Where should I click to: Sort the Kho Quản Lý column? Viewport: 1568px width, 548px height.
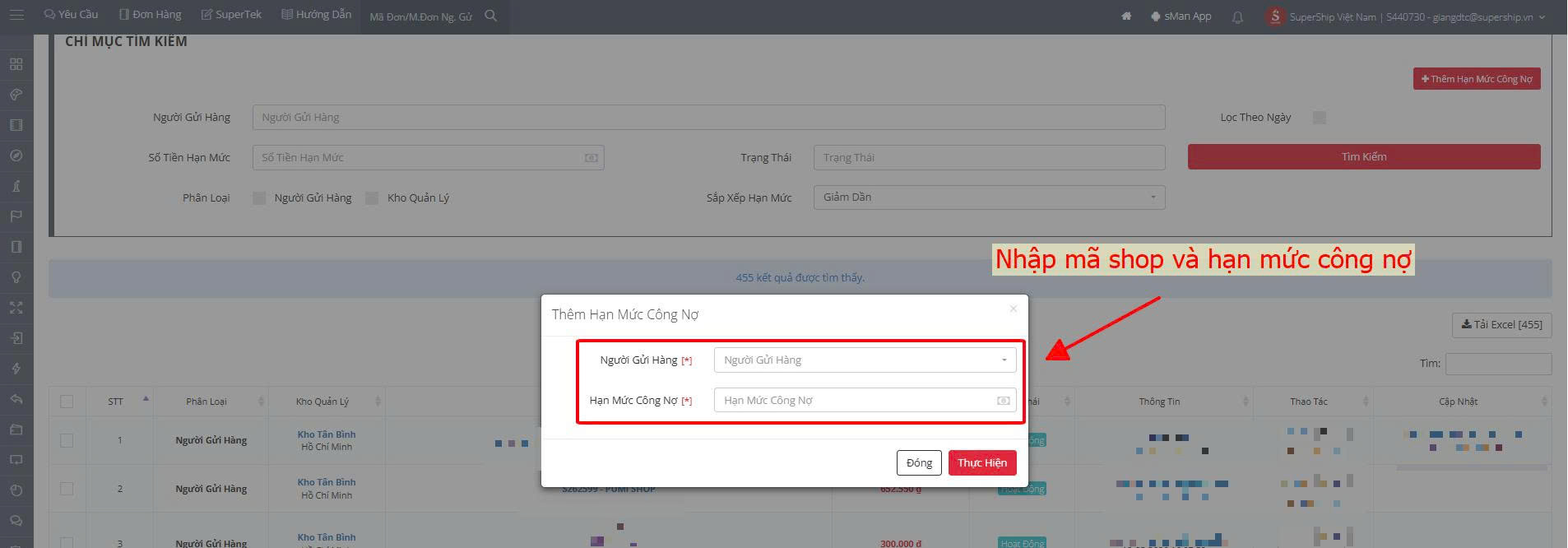click(378, 402)
